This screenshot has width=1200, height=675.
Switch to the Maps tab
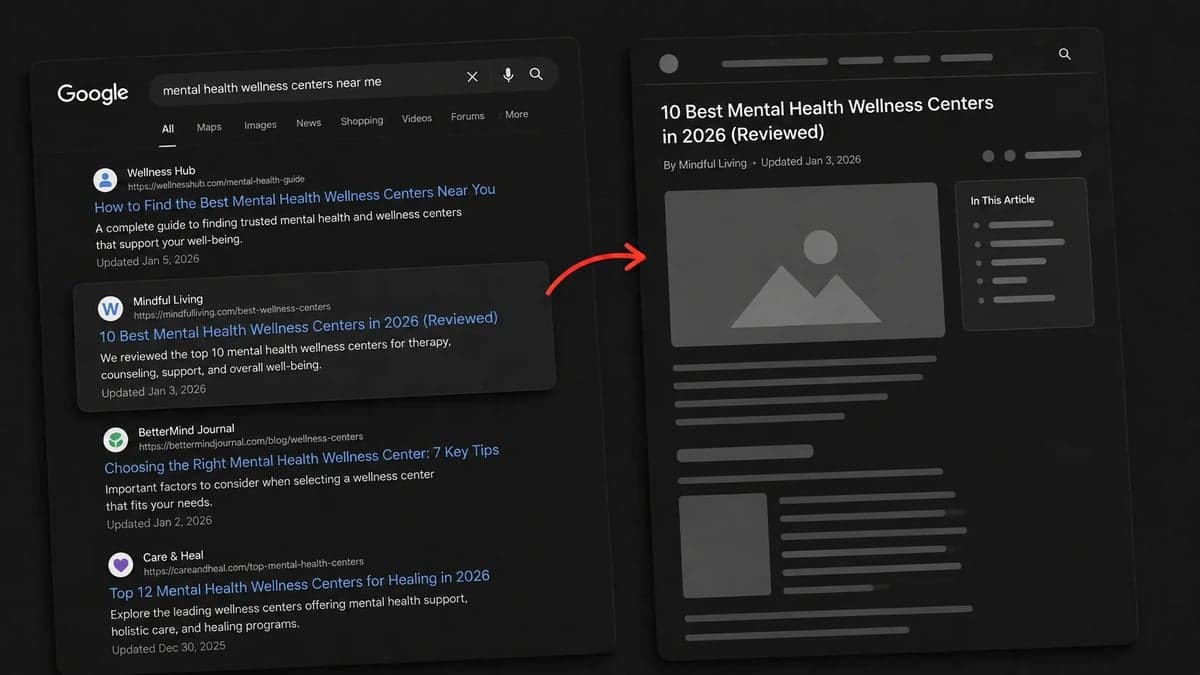209,127
